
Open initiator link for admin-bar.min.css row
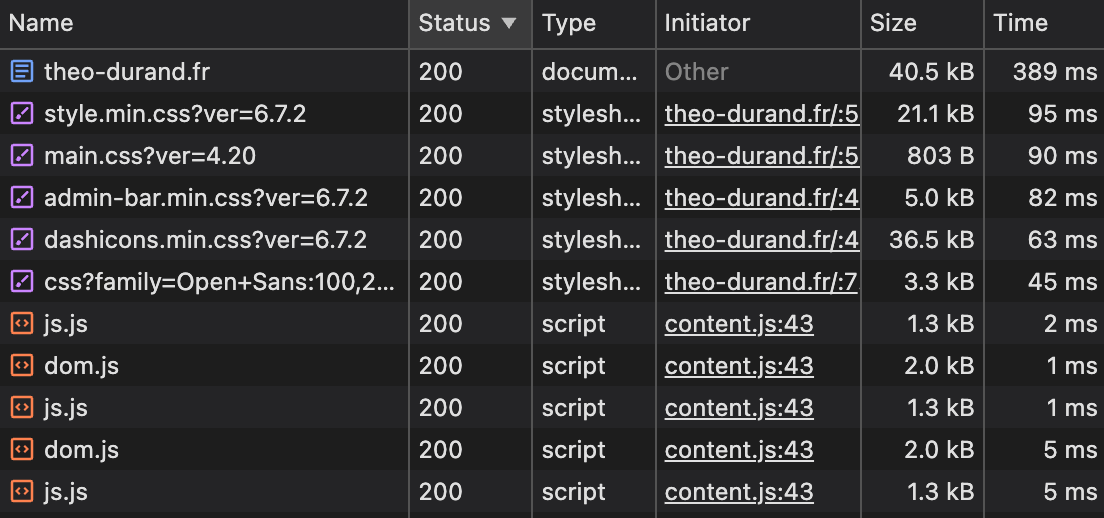762,198
